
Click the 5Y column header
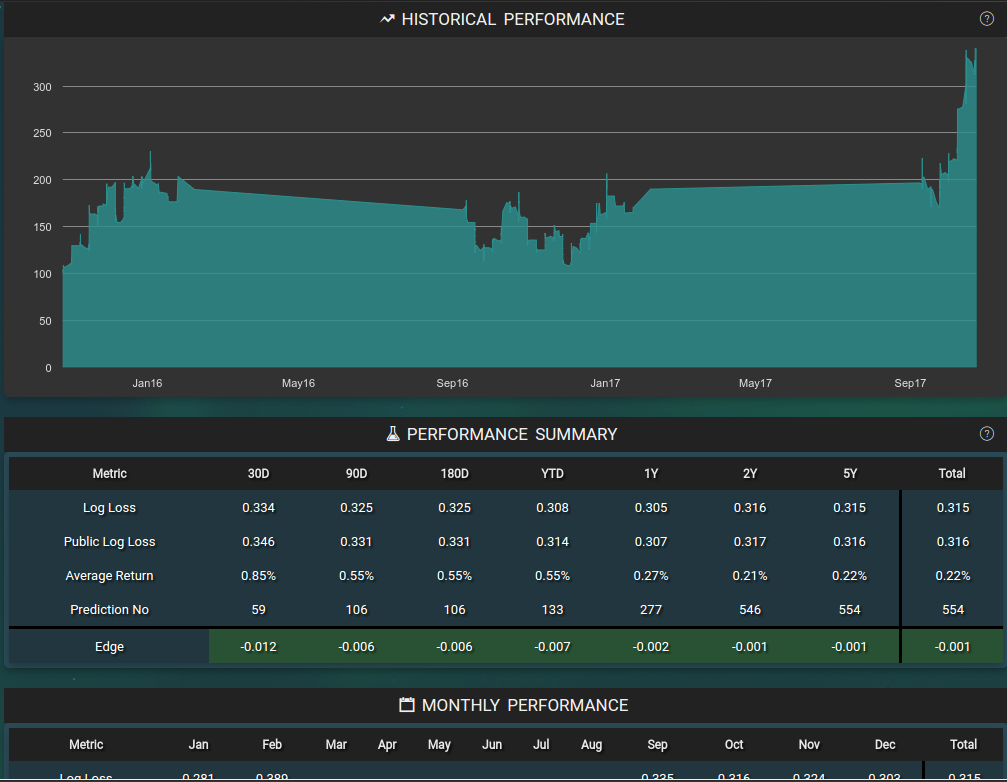click(849, 473)
